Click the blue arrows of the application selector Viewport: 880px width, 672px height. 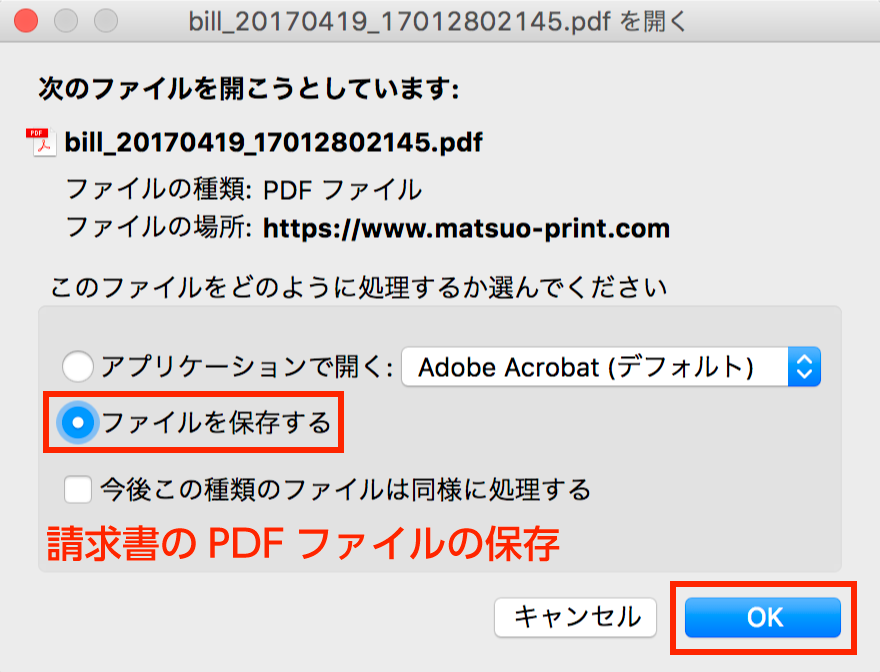(804, 367)
